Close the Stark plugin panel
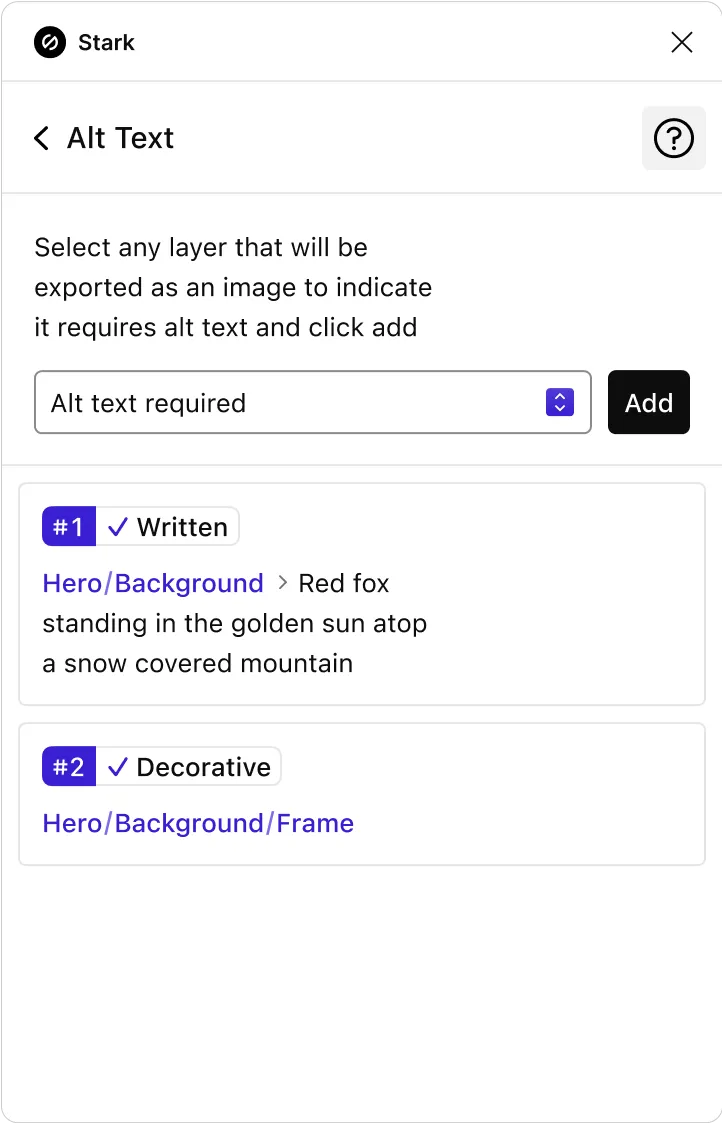This screenshot has width=722, height=1123. (x=681, y=42)
